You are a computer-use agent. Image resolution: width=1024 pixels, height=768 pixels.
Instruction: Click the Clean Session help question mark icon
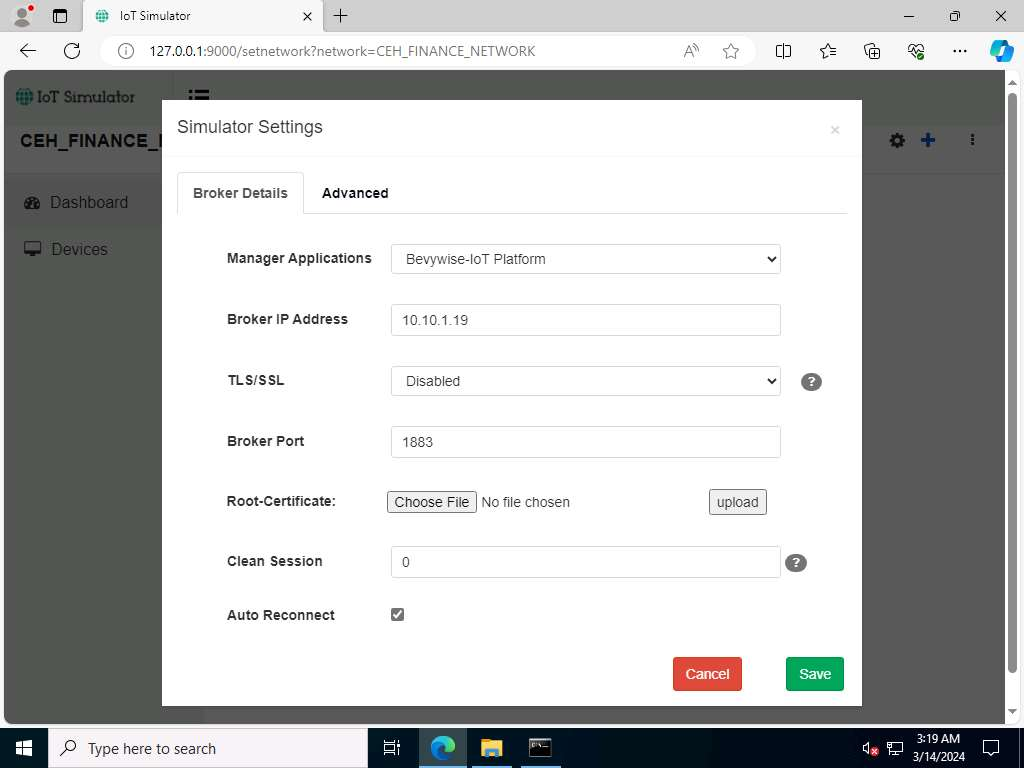795,562
